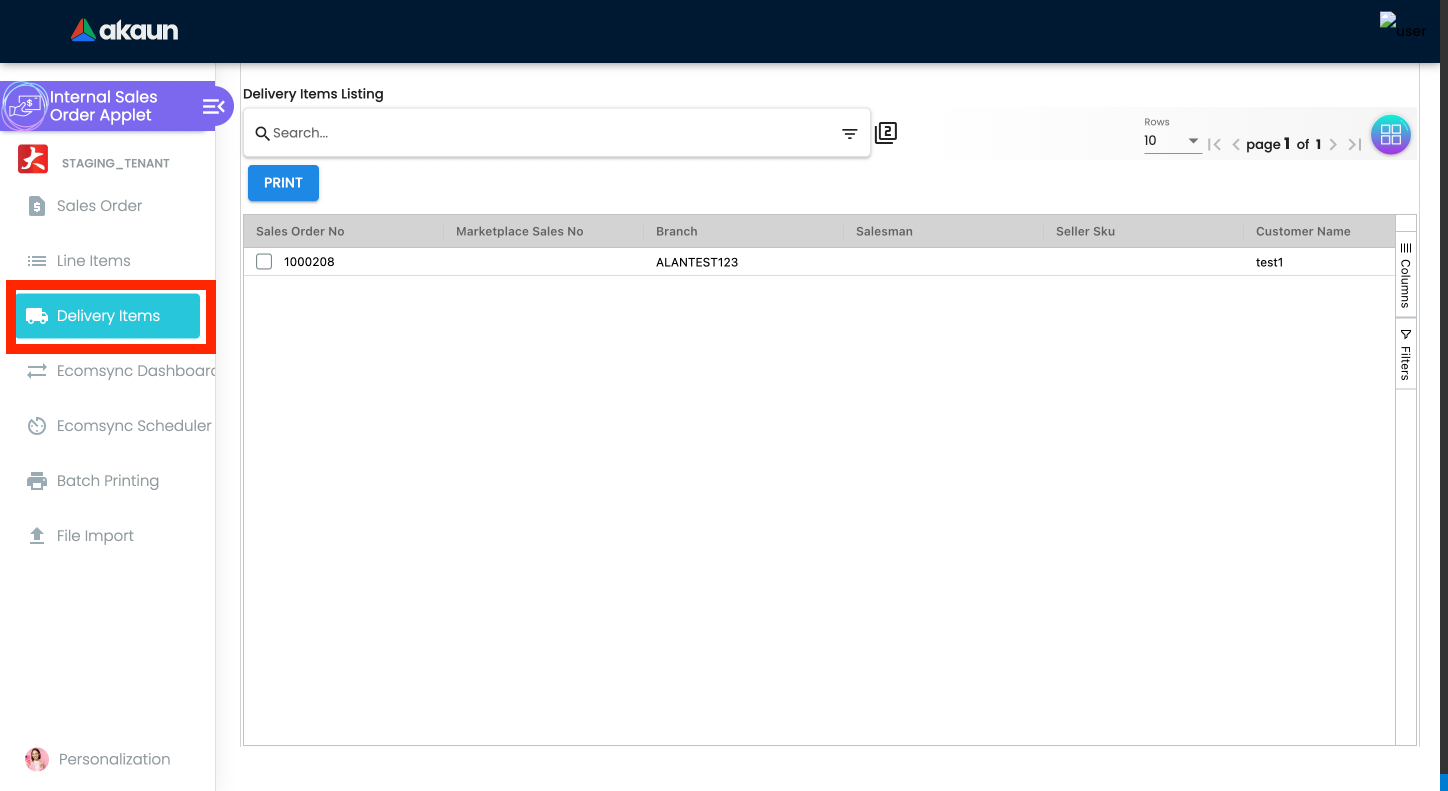
Task: Click the Ecomsync Scheduler clock icon
Action: pyautogui.click(x=37, y=426)
